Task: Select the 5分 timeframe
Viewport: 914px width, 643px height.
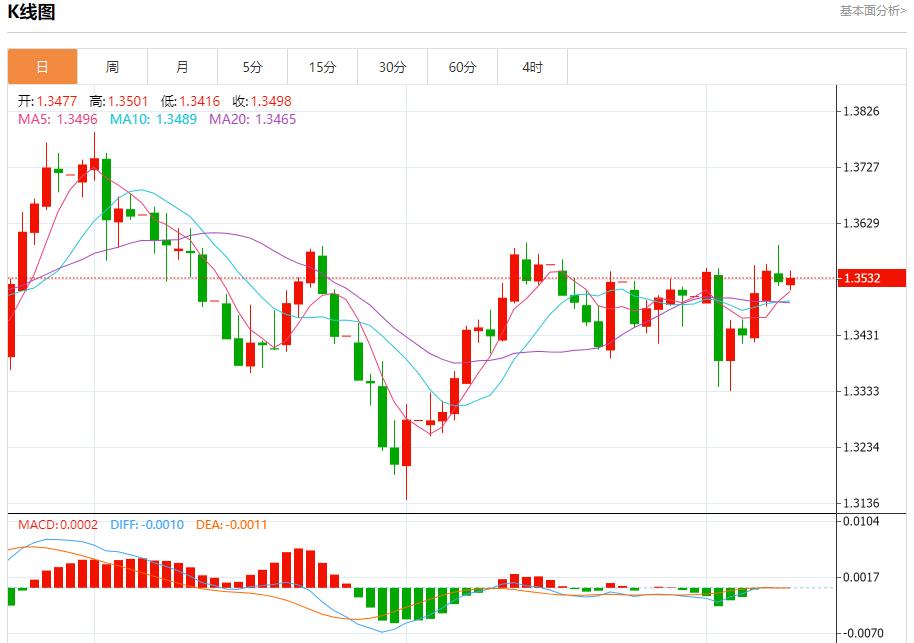Action: (x=252, y=66)
